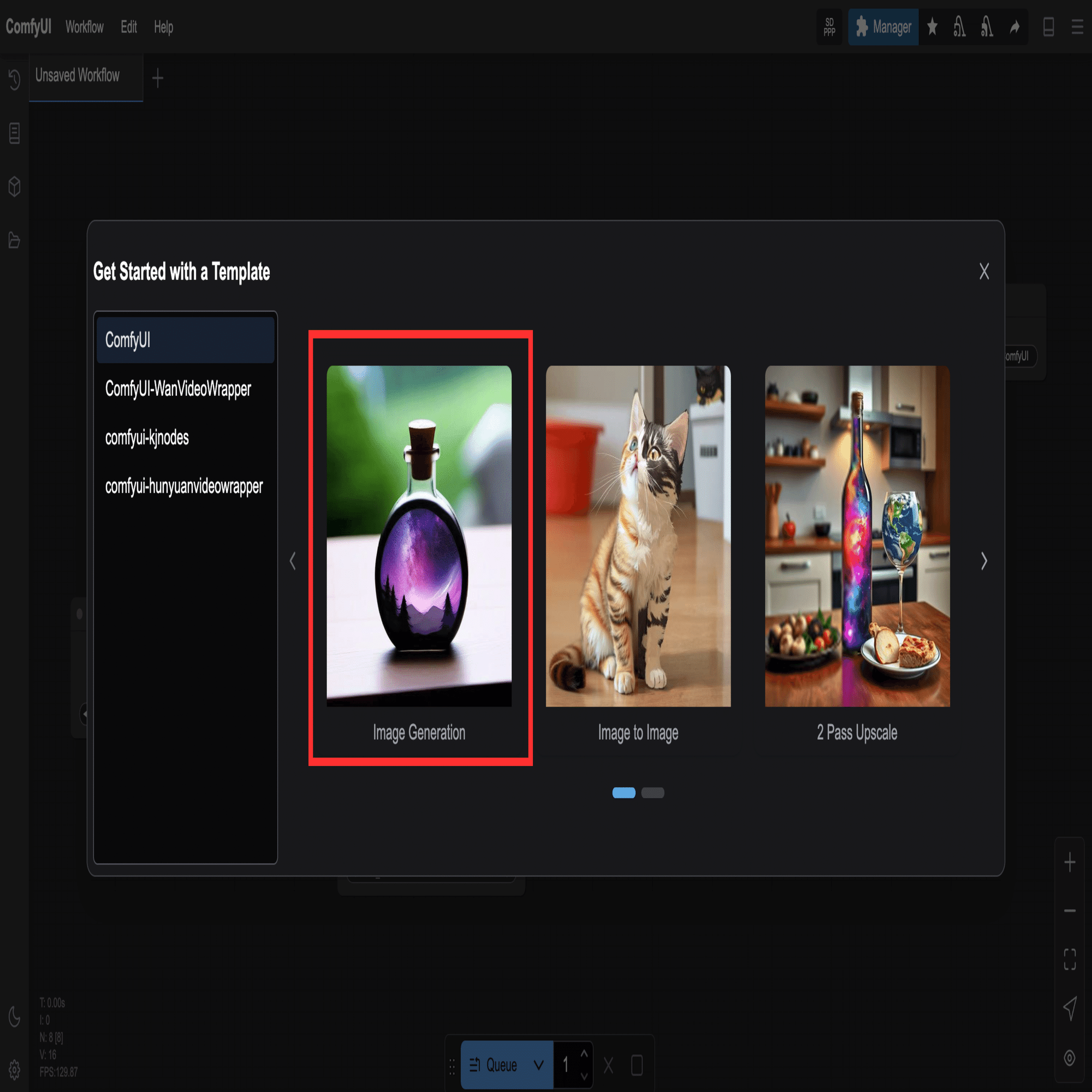Grab the queue toolbar drag handle
Screen dimensions: 1092x1092
click(452, 1065)
